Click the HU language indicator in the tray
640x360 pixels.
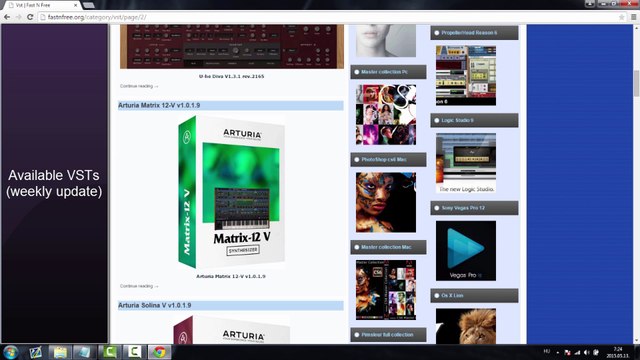tap(547, 351)
